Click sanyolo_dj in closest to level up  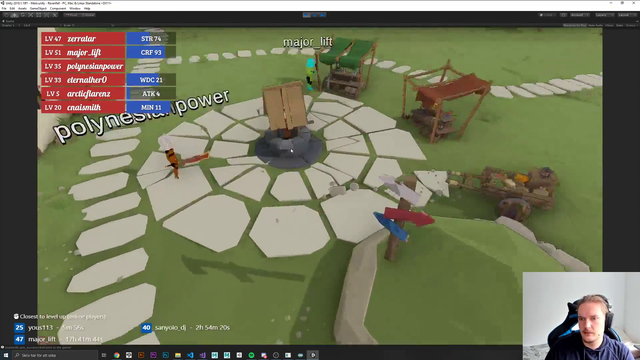coord(186,327)
